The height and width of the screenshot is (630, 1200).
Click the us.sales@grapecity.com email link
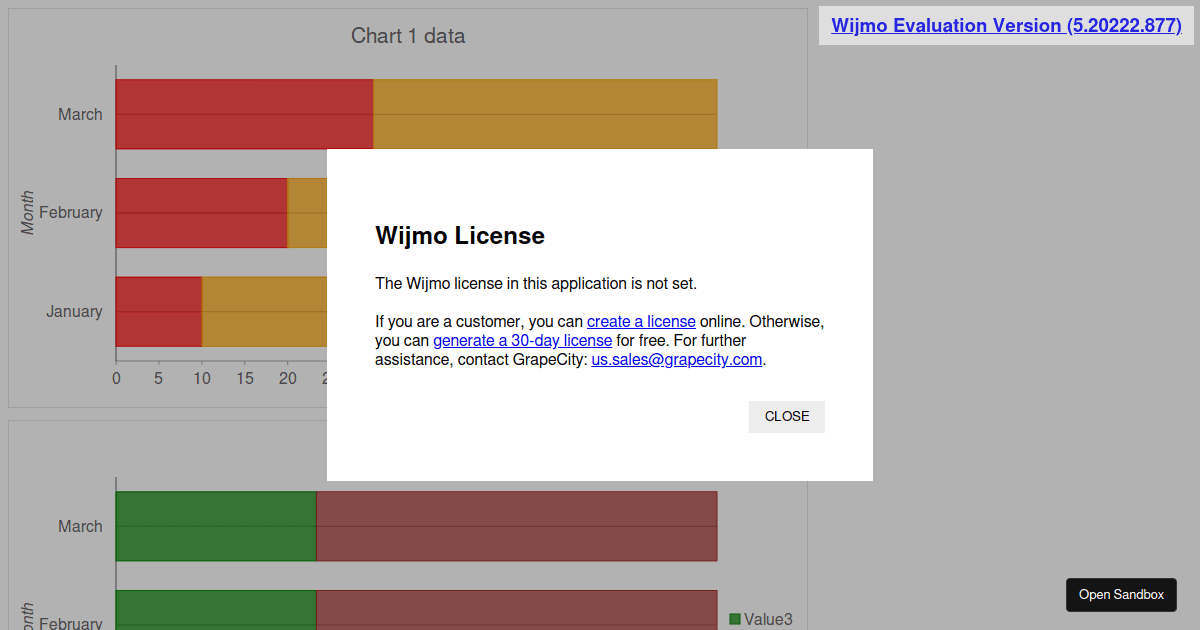click(x=676, y=359)
